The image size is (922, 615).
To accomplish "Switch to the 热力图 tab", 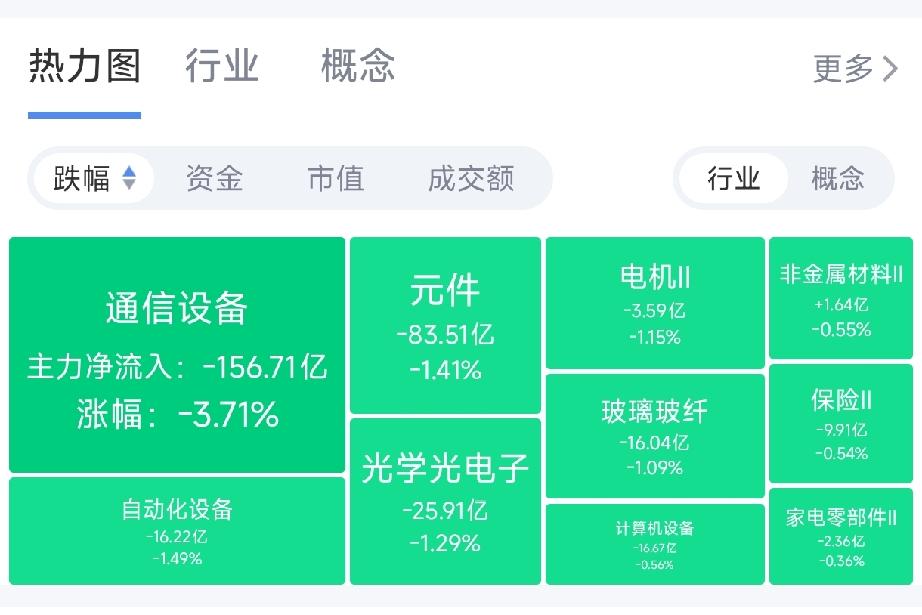I will point(85,65).
